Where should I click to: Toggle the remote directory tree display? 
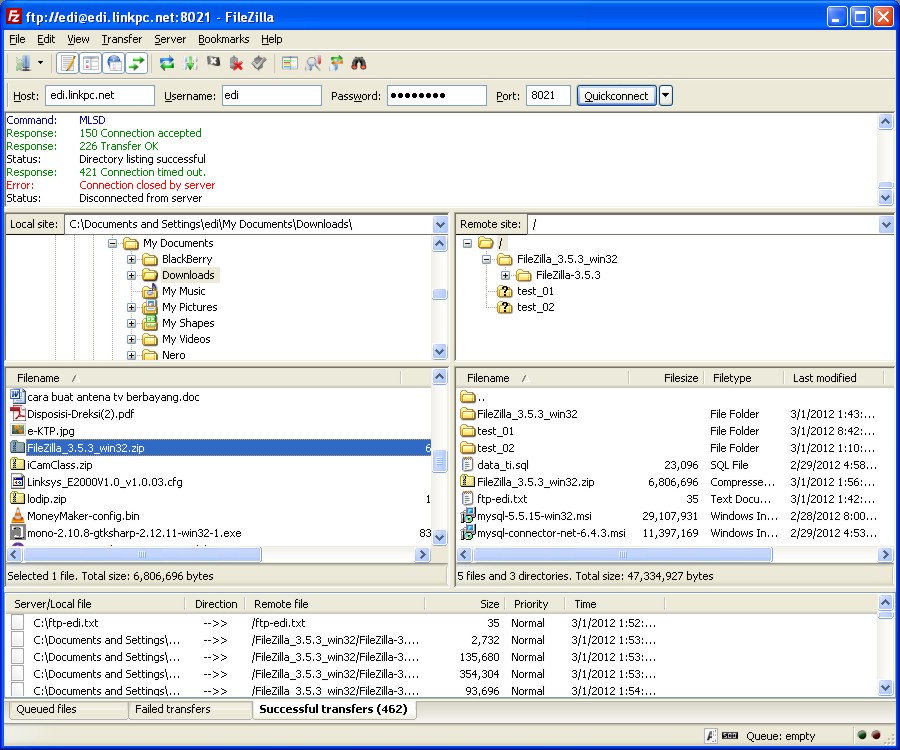point(114,63)
